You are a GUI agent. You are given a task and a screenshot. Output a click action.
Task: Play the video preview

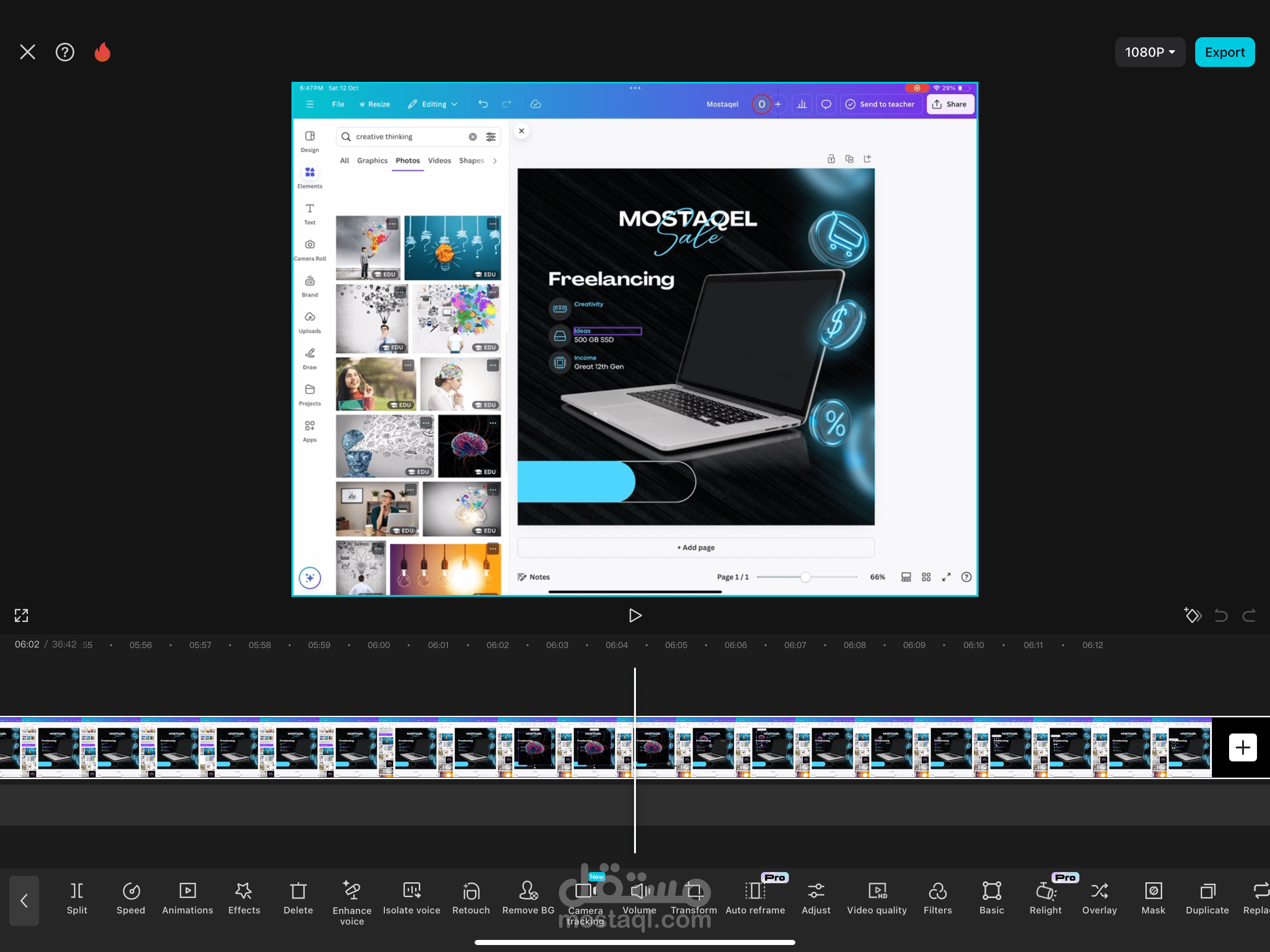tap(635, 615)
